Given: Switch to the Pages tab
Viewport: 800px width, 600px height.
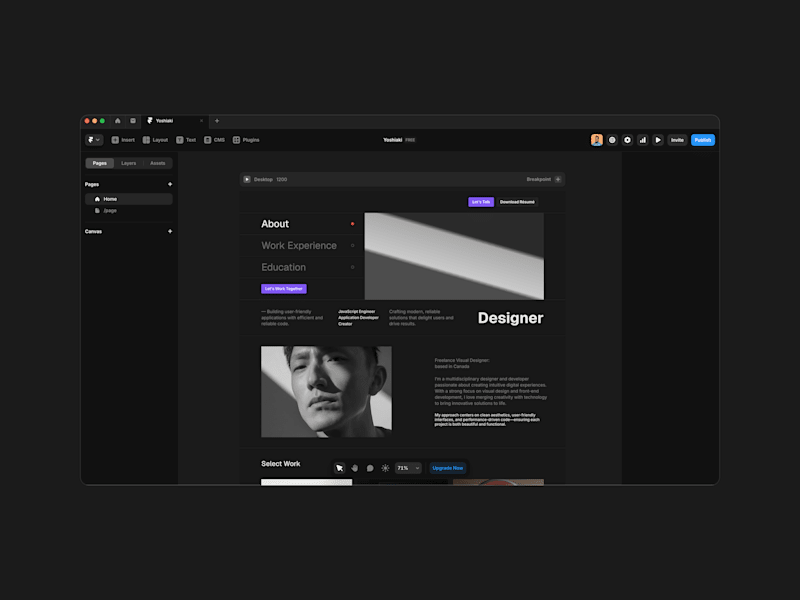Looking at the screenshot, I should [99, 163].
